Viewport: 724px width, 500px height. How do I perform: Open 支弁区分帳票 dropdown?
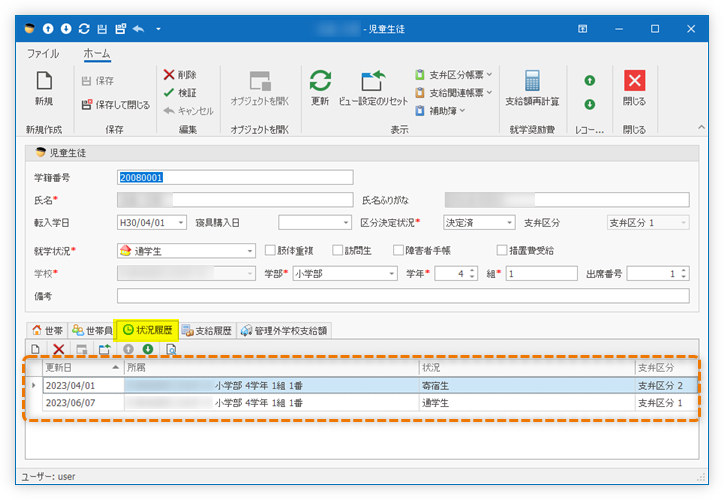tap(453, 75)
